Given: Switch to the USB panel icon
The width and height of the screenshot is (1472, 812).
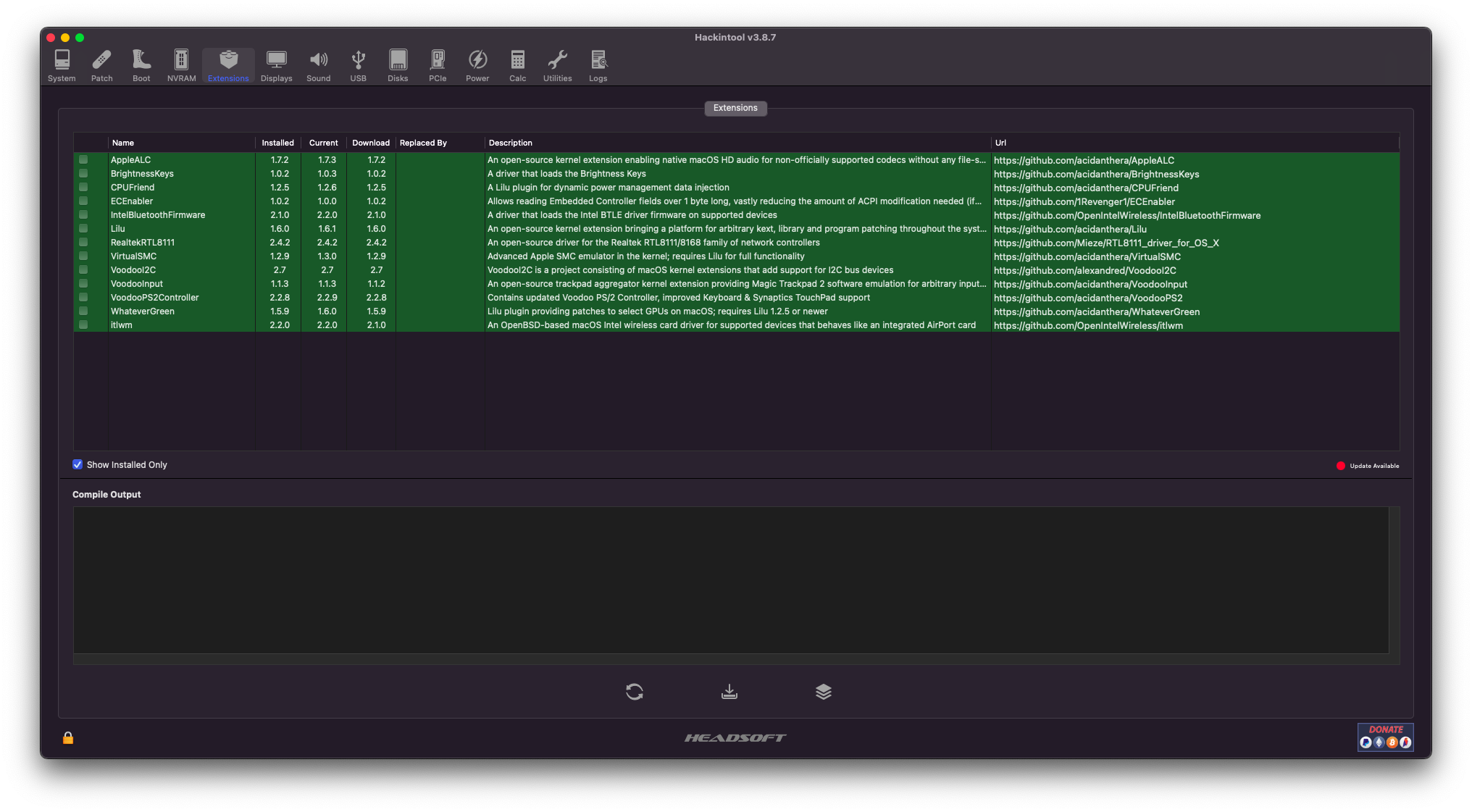Looking at the screenshot, I should click(358, 64).
